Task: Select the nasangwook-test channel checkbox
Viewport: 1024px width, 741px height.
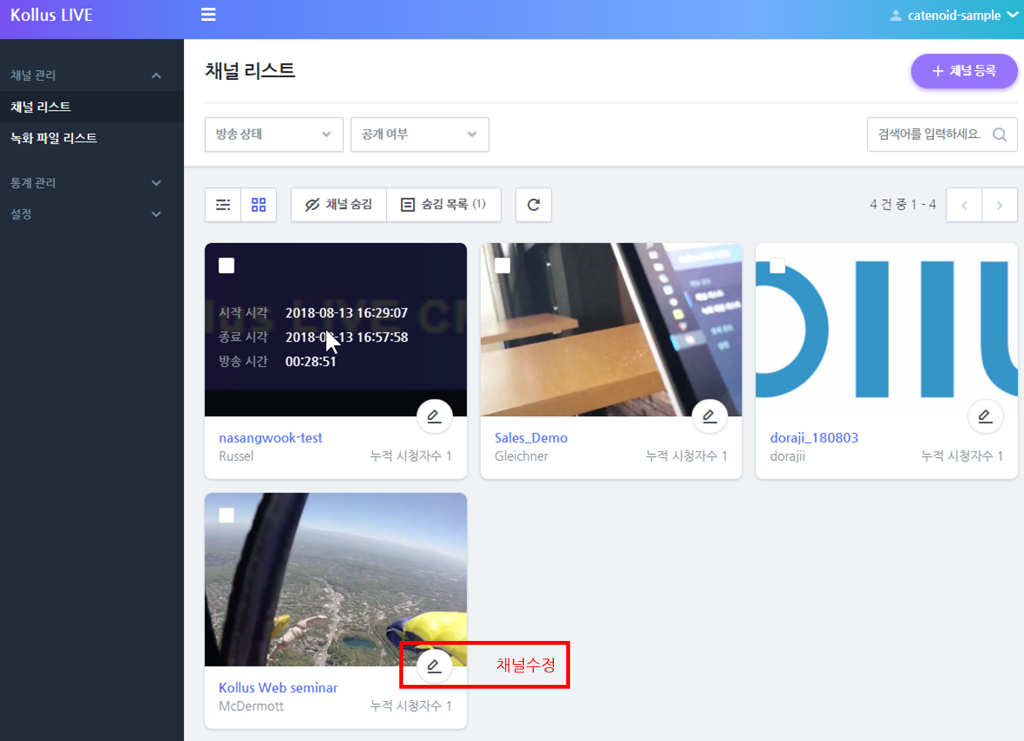Action: click(x=227, y=265)
